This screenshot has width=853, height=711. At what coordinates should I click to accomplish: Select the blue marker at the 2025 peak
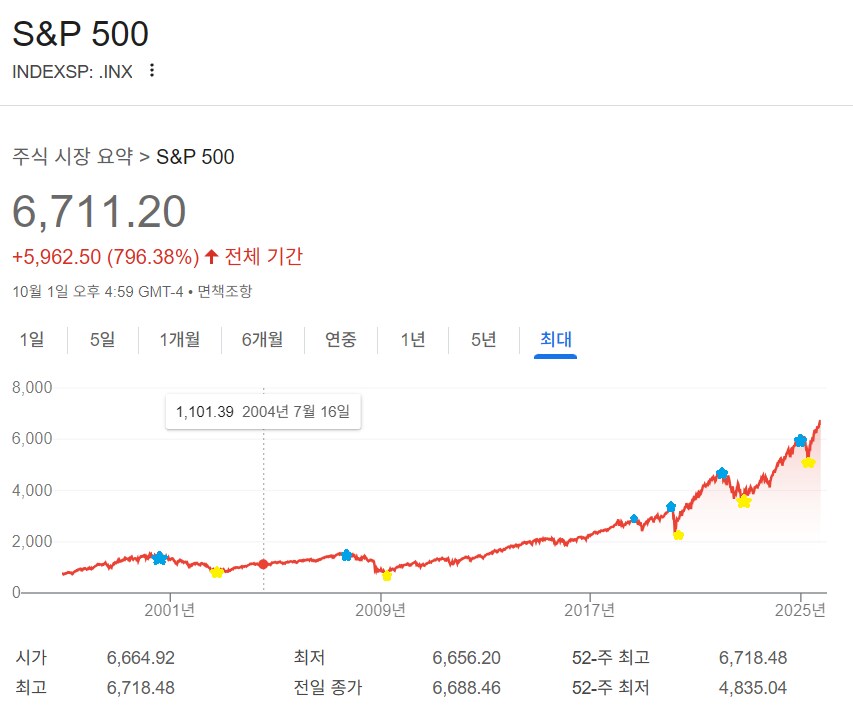point(800,439)
